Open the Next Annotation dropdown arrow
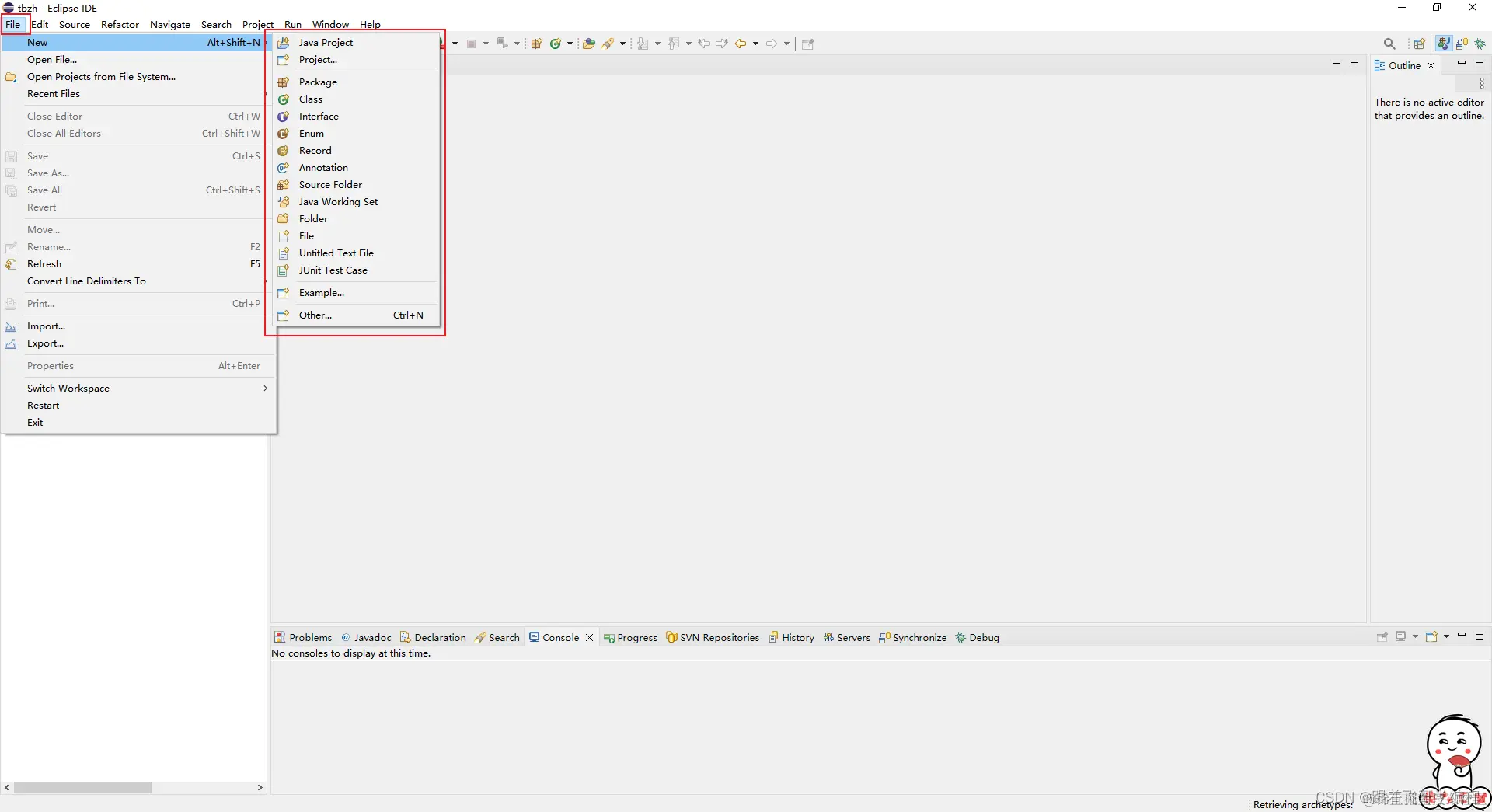Image resolution: width=1492 pixels, height=812 pixels. (x=657, y=44)
